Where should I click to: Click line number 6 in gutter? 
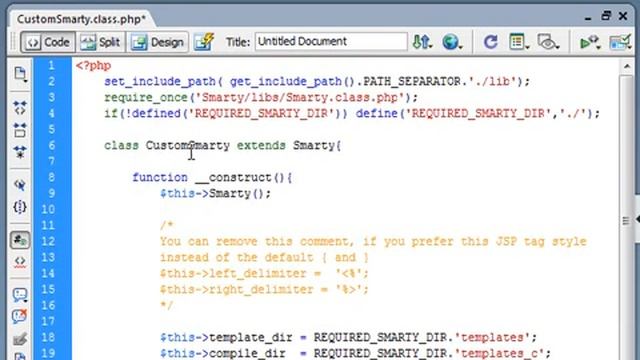51,145
